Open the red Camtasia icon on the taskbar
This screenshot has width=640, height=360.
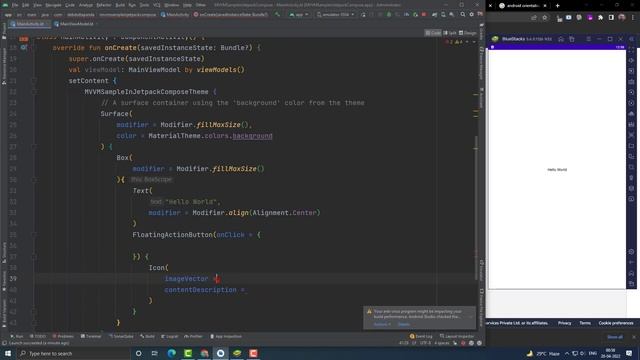click(x=253, y=353)
